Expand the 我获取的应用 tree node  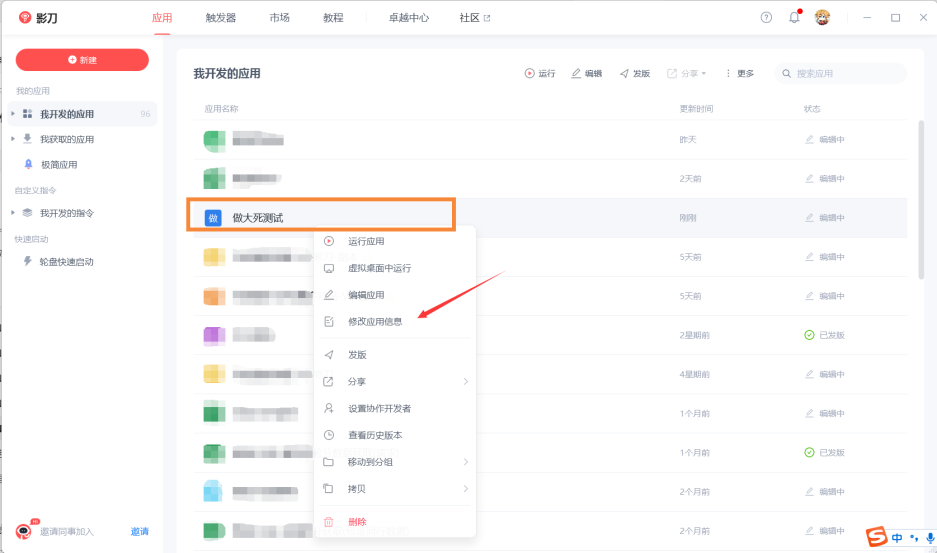point(13,139)
